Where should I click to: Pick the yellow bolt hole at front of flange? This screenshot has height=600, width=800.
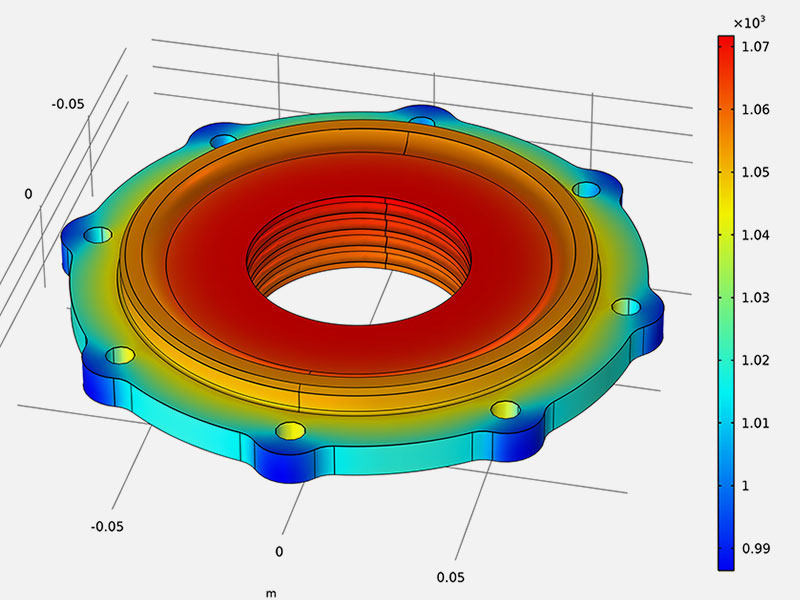coord(290,431)
